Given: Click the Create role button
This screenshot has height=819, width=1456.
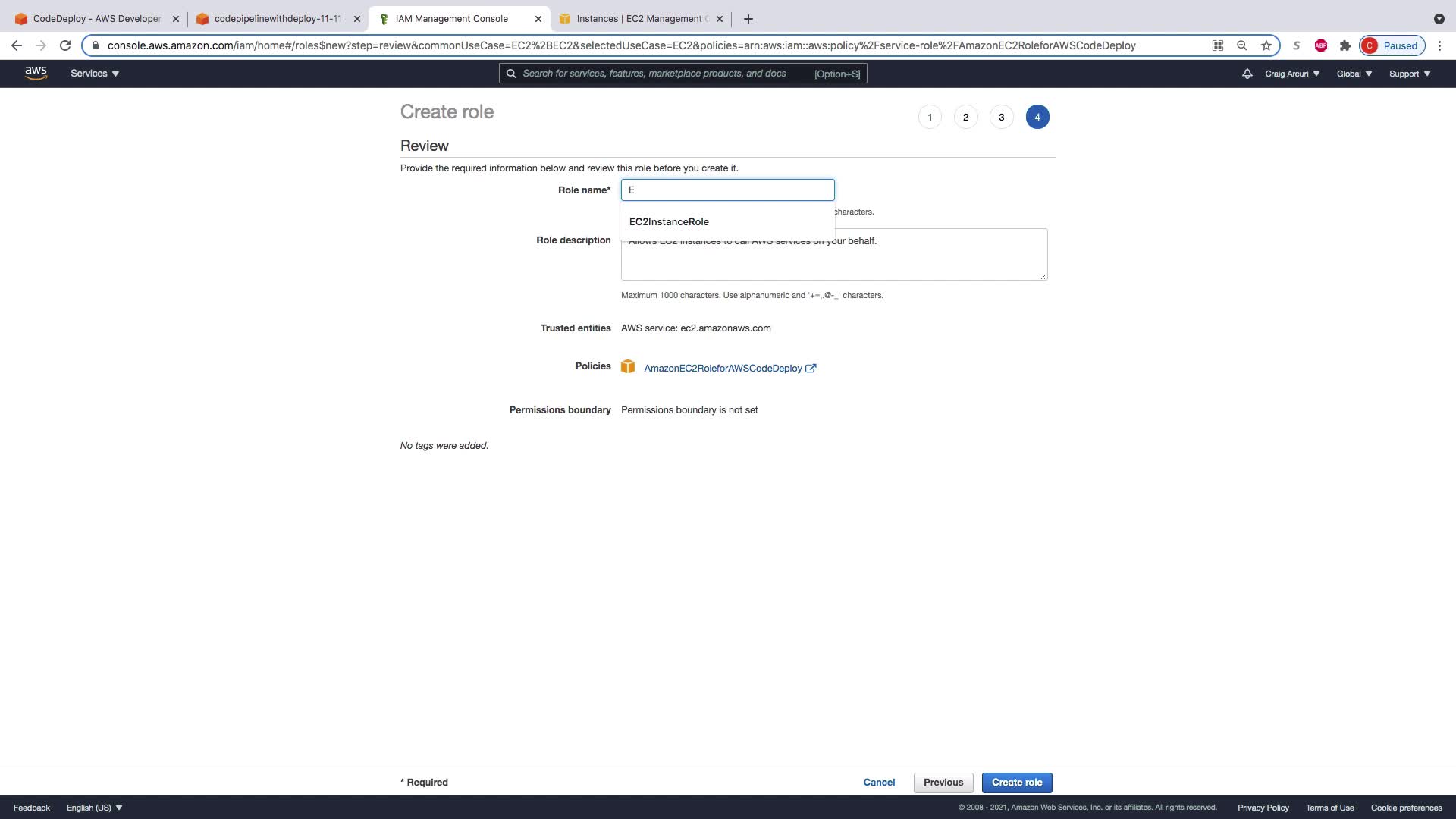Looking at the screenshot, I should [1016, 782].
